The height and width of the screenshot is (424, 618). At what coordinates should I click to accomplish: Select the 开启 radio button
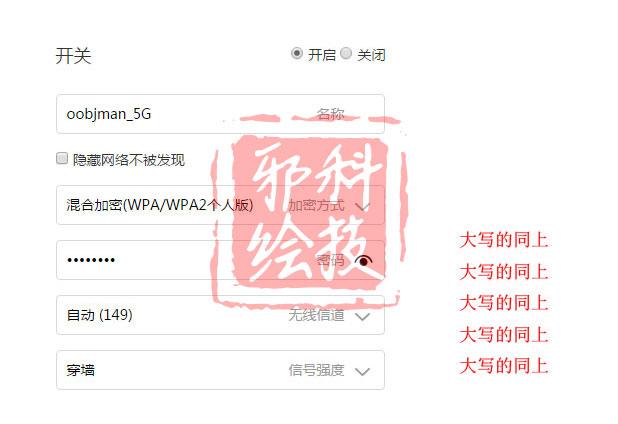tap(297, 53)
